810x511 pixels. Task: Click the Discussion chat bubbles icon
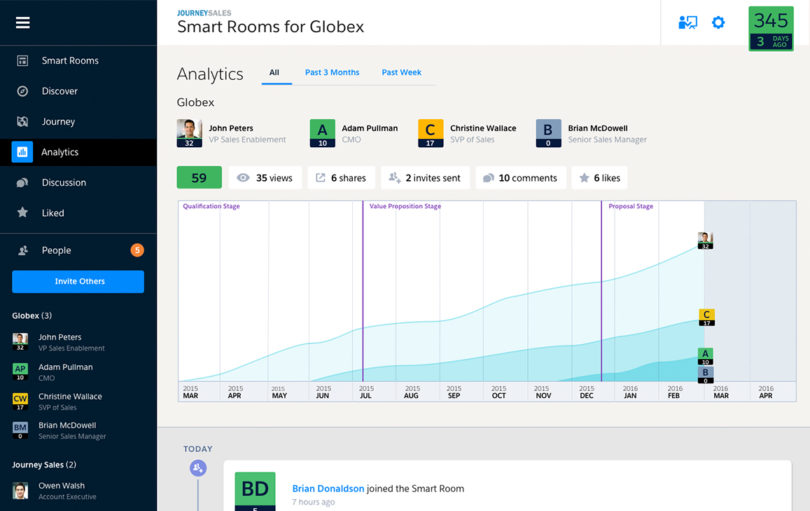[22, 182]
